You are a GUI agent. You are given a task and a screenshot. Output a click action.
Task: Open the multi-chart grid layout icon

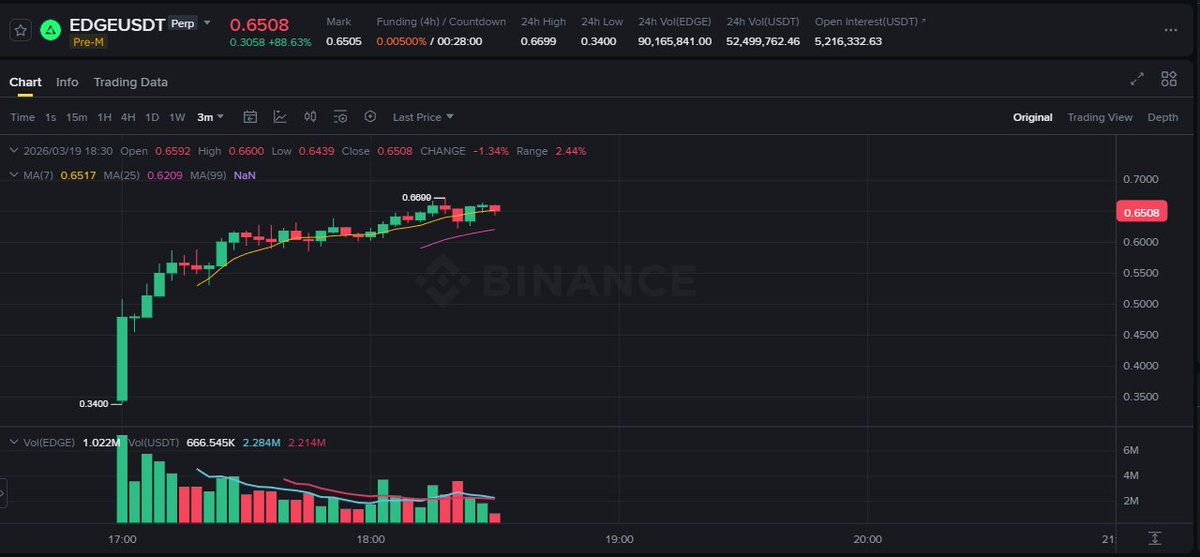point(1168,79)
